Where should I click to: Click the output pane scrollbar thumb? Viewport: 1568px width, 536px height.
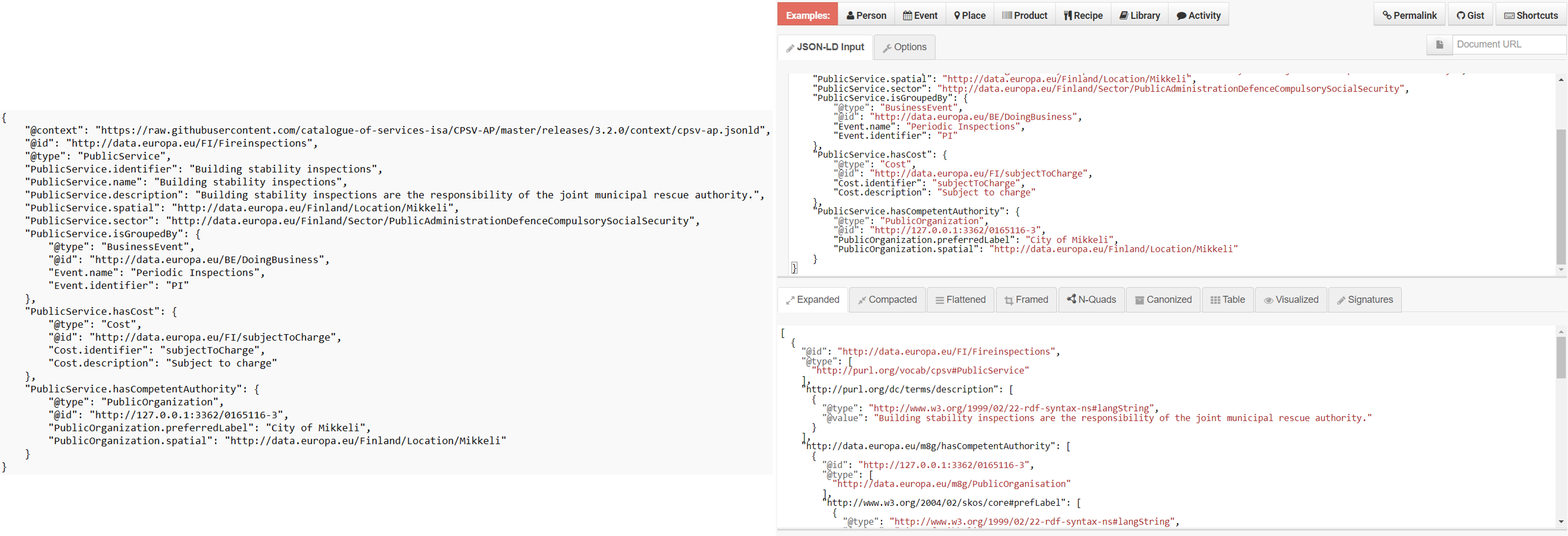1561,357
